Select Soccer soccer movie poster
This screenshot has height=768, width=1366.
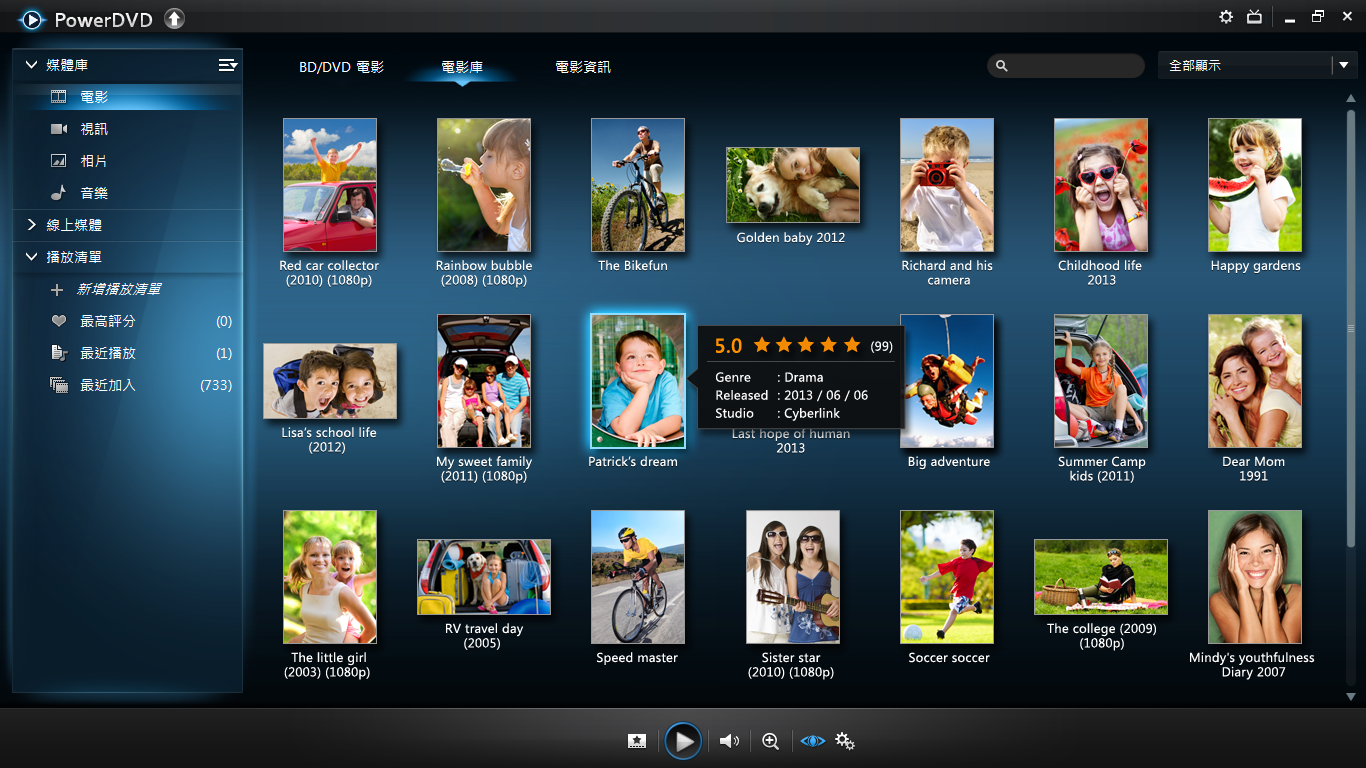point(947,577)
